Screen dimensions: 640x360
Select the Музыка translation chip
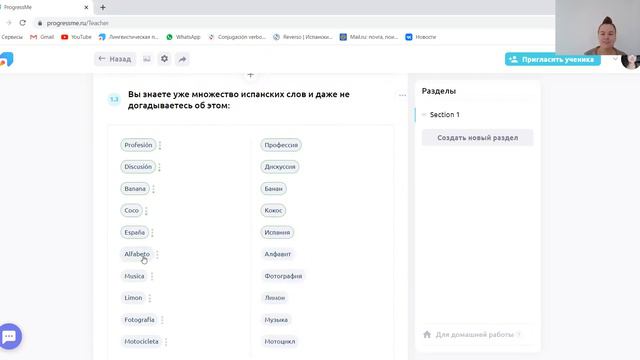(276, 320)
